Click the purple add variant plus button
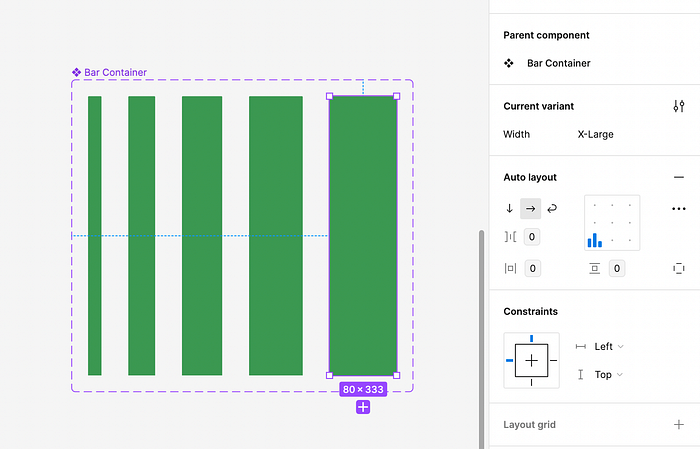Image resolution: width=700 pixels, height=449 pixels. (363, 407)
